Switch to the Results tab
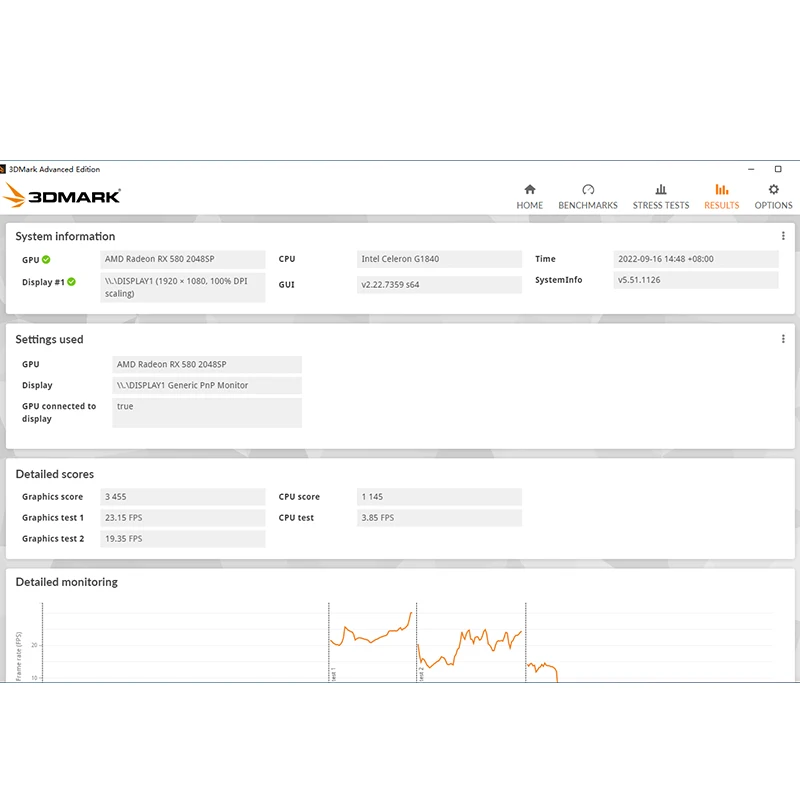Screen dimensions: 800x800 pyautogui.click(x=721, y=196)
